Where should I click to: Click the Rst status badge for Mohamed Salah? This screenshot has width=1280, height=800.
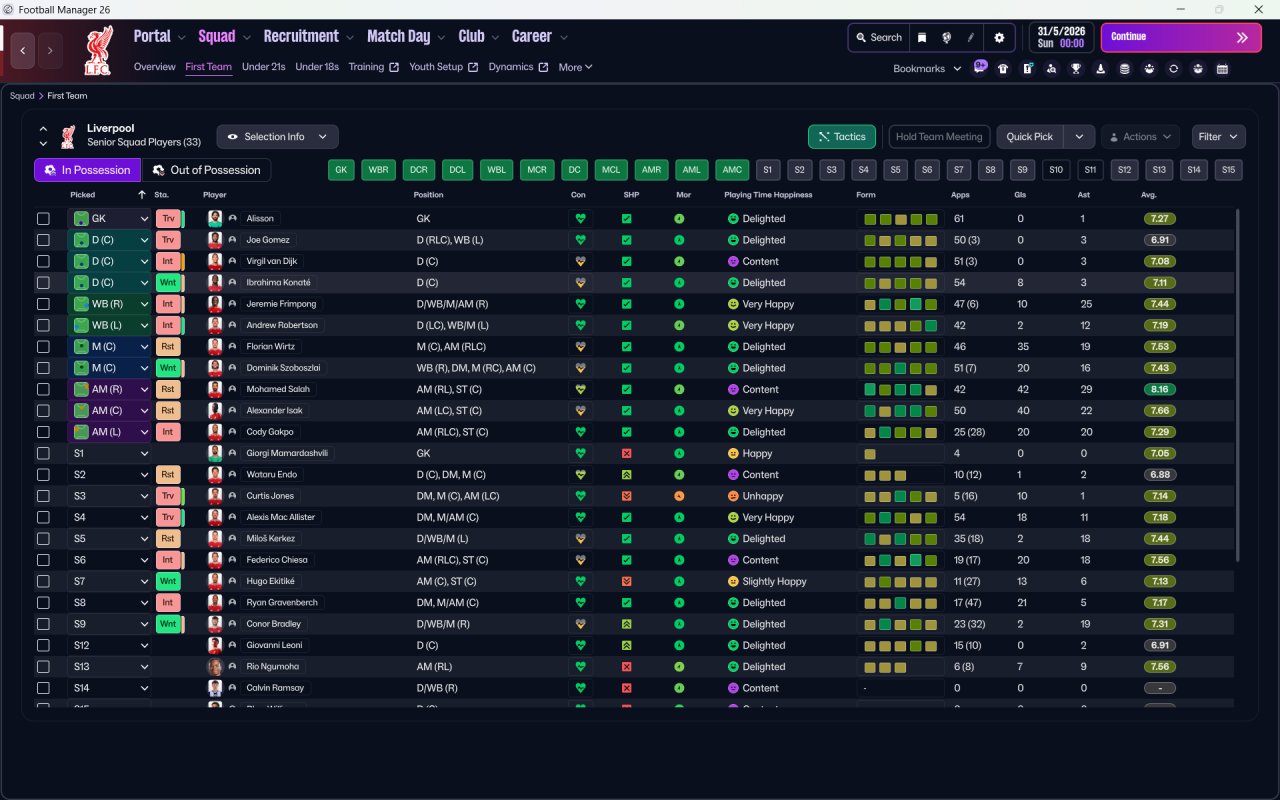[168, 389]
